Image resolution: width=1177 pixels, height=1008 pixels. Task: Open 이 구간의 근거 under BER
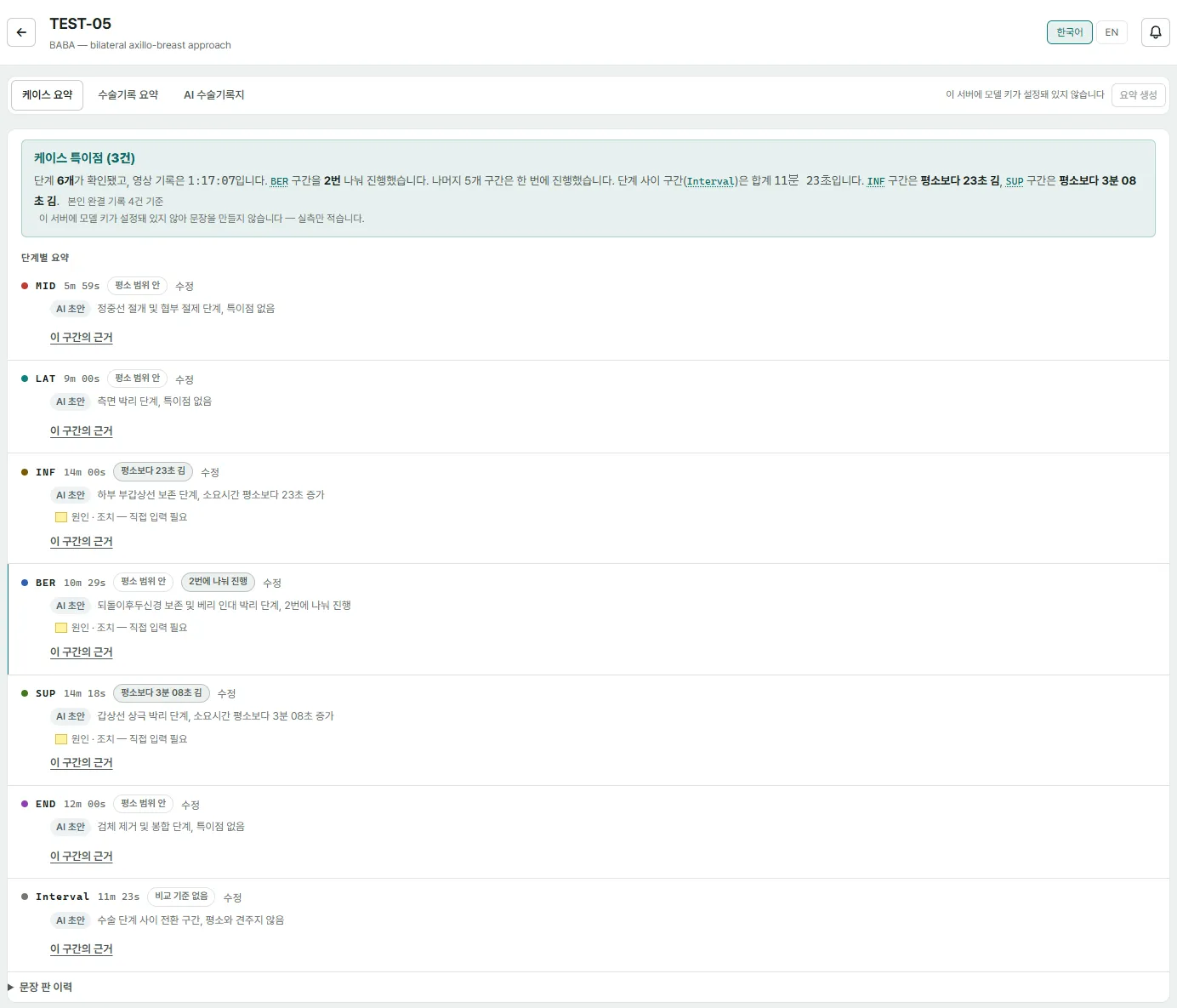[x=82, y=652]
